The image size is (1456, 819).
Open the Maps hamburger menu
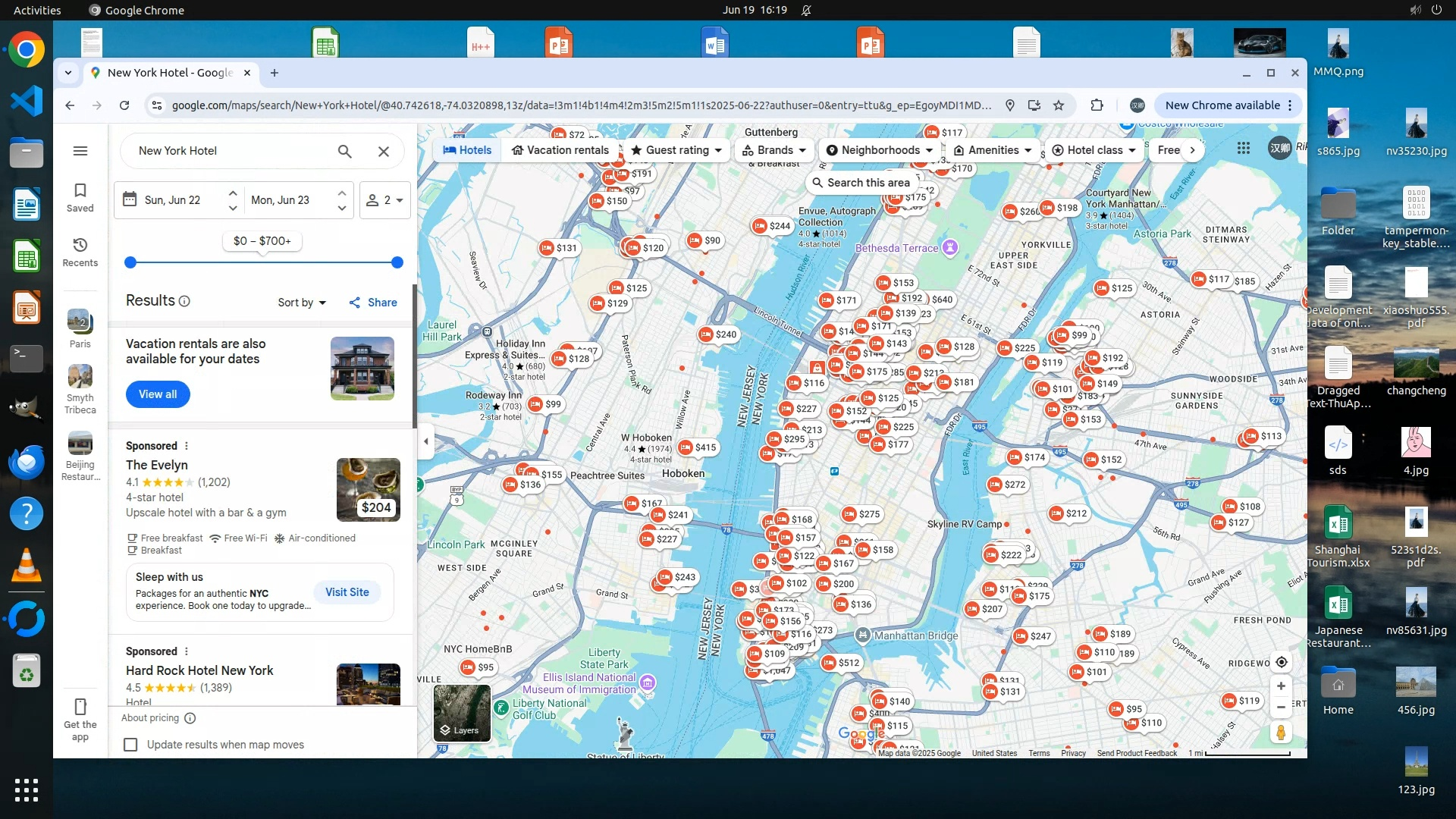pos(80,151)
